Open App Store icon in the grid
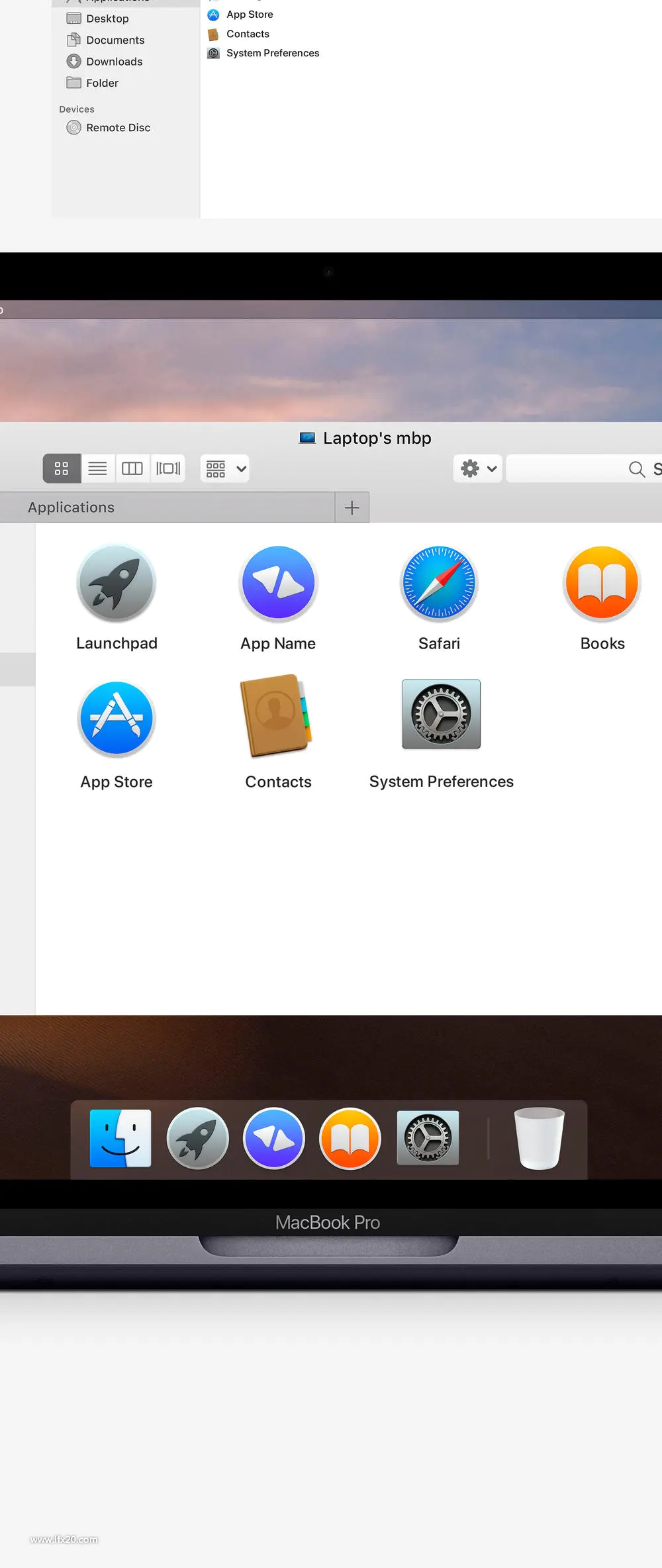Viewport: 662px width, 1568px height. (117, 719)
